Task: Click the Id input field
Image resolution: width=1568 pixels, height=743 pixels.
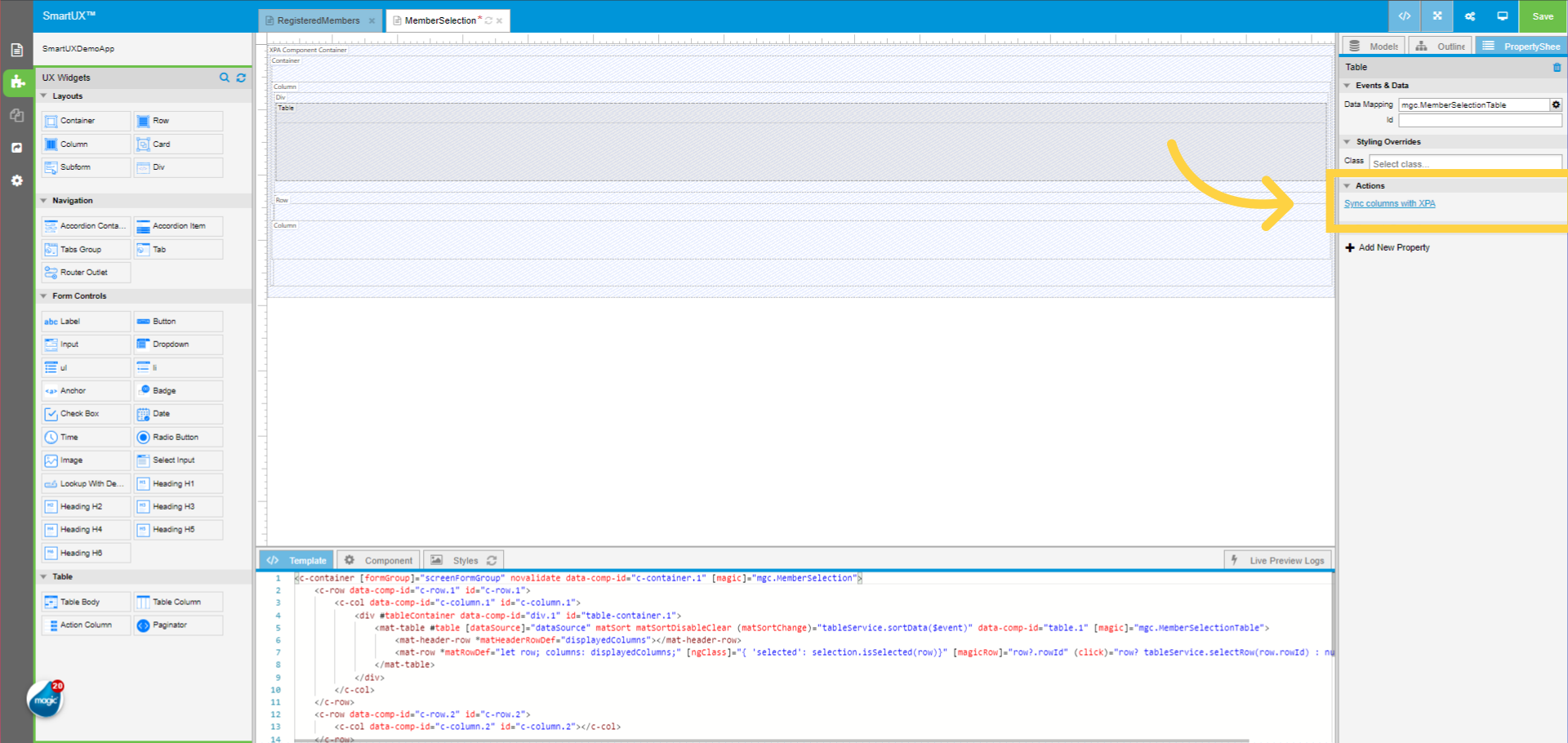Action: [1480, 119]
